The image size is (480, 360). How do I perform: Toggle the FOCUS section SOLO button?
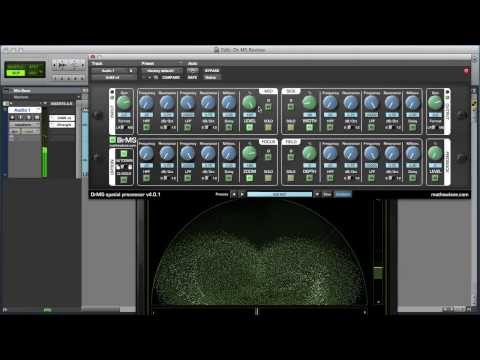(268, 178)
